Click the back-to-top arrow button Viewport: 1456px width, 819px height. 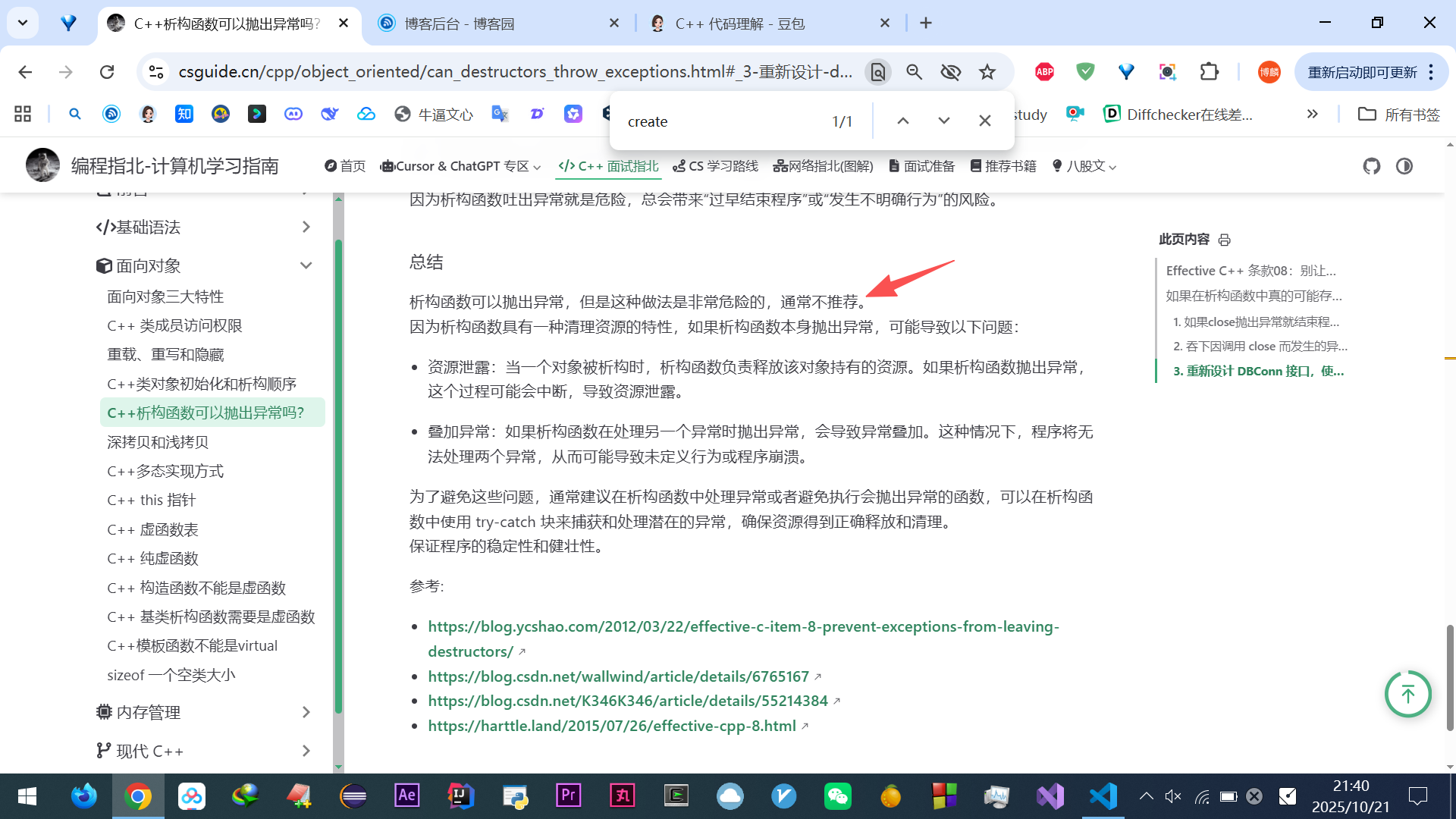pyautogui.click(x=1407, y=694)
